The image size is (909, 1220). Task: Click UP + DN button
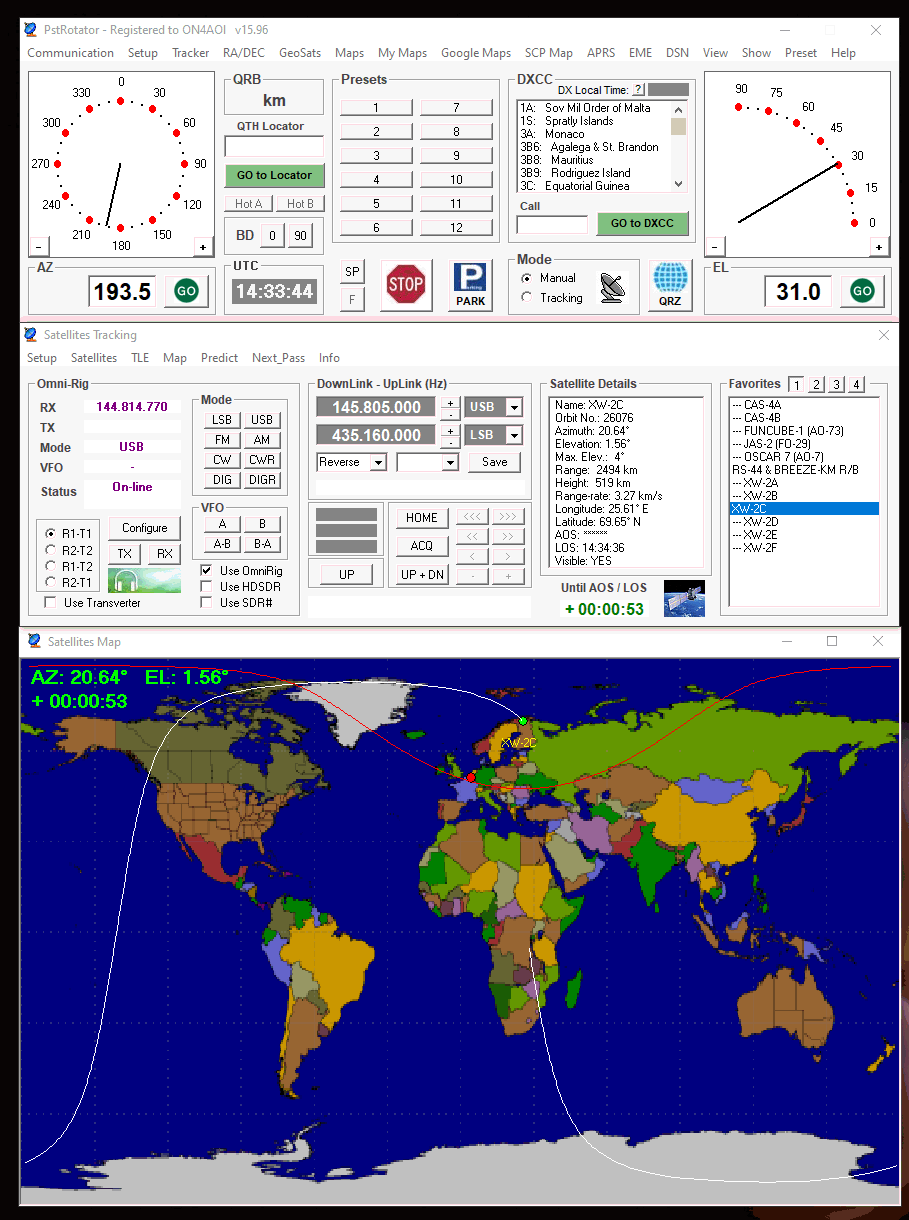point(421,575)
